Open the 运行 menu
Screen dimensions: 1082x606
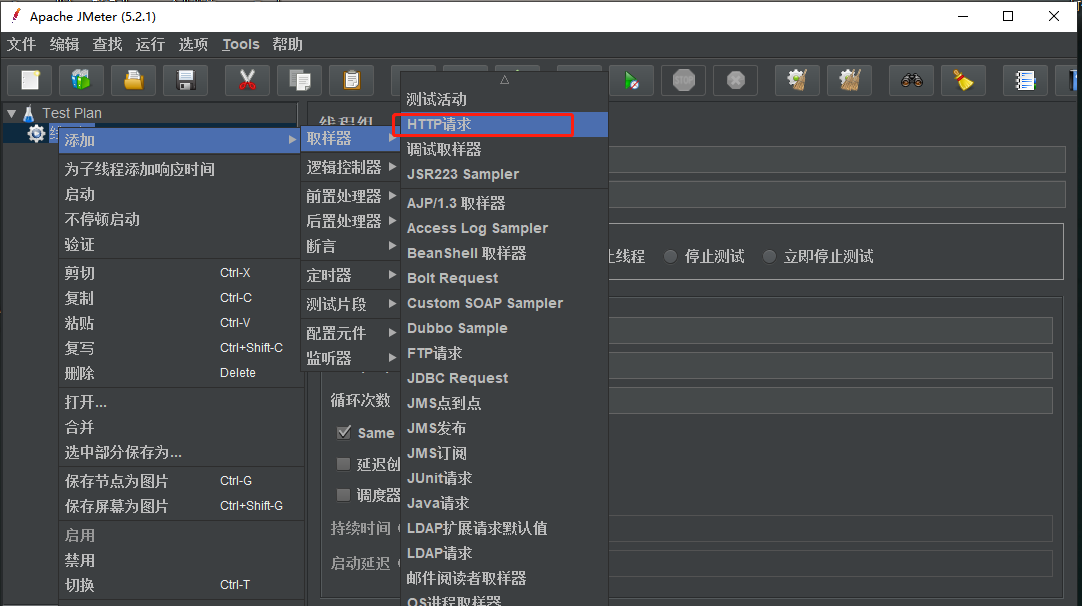(x=150, y=44)
